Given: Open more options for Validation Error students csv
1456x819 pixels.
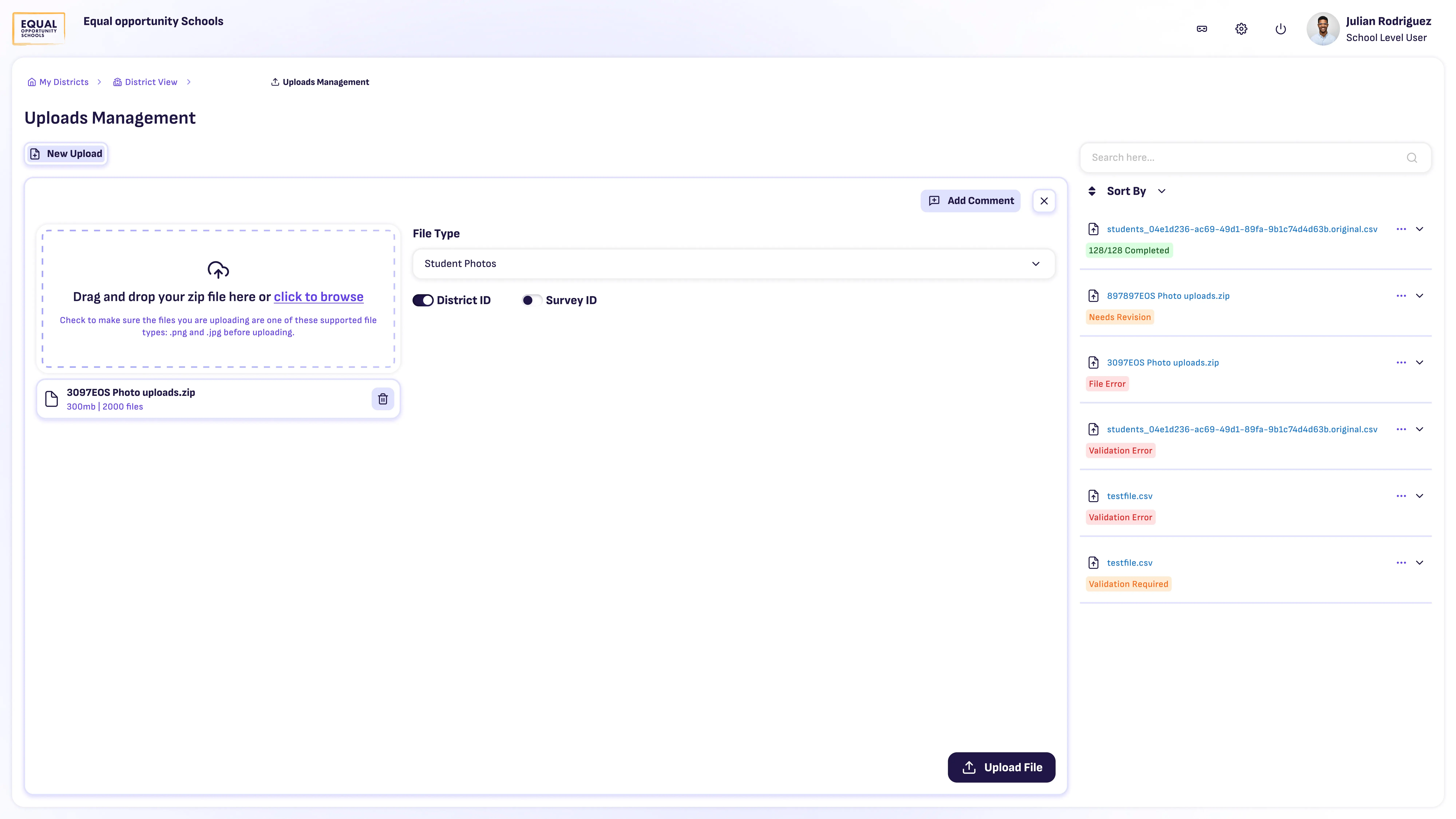Looking at the screenshot, I should coord(1401,429).
